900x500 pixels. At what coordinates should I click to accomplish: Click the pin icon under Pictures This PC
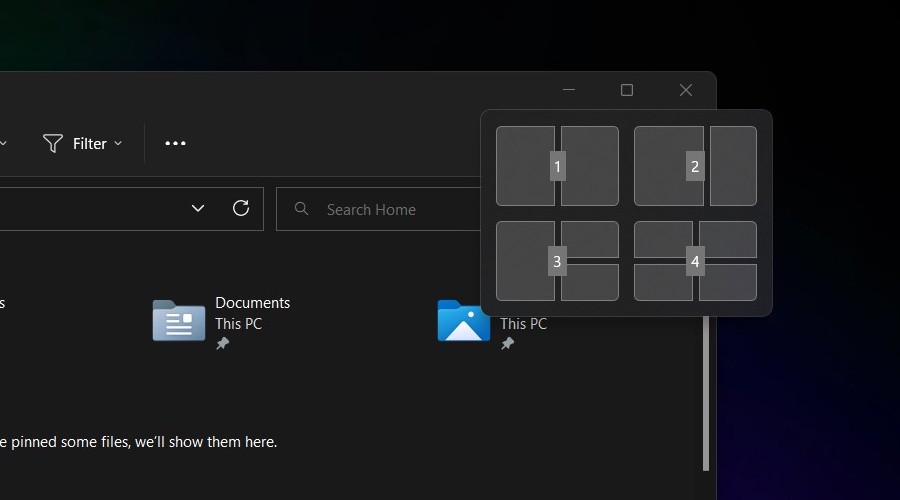pyautogui.click(x=507, y=343)
